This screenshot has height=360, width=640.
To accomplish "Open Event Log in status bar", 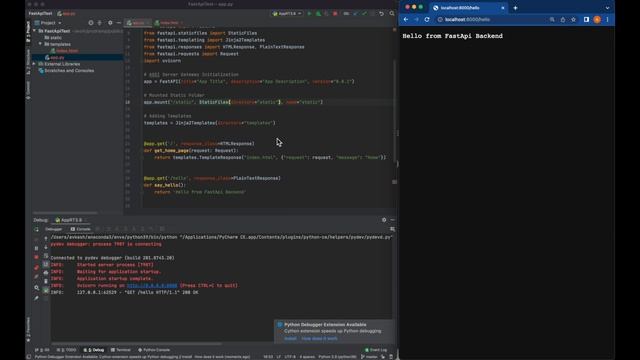I will point(376,350).
